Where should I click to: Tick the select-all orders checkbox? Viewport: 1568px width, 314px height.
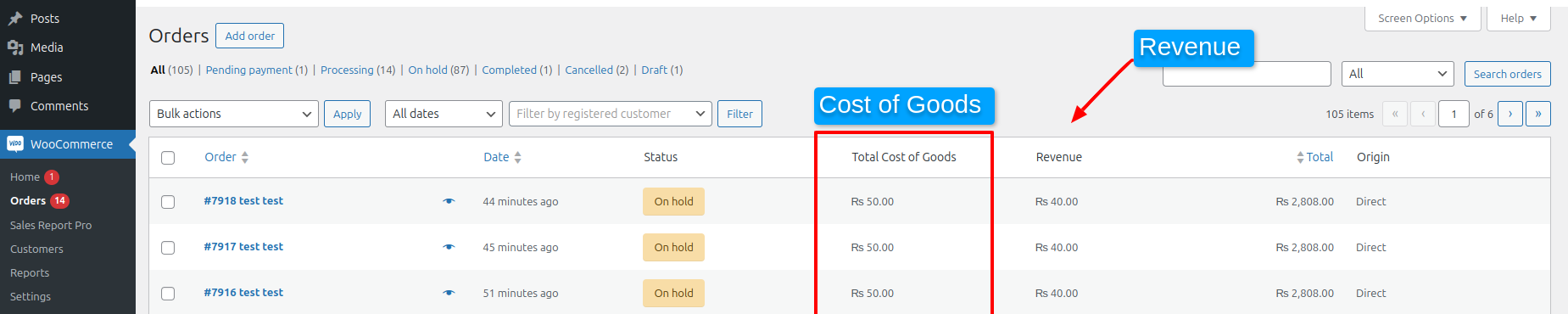click(x=168, y=158)
